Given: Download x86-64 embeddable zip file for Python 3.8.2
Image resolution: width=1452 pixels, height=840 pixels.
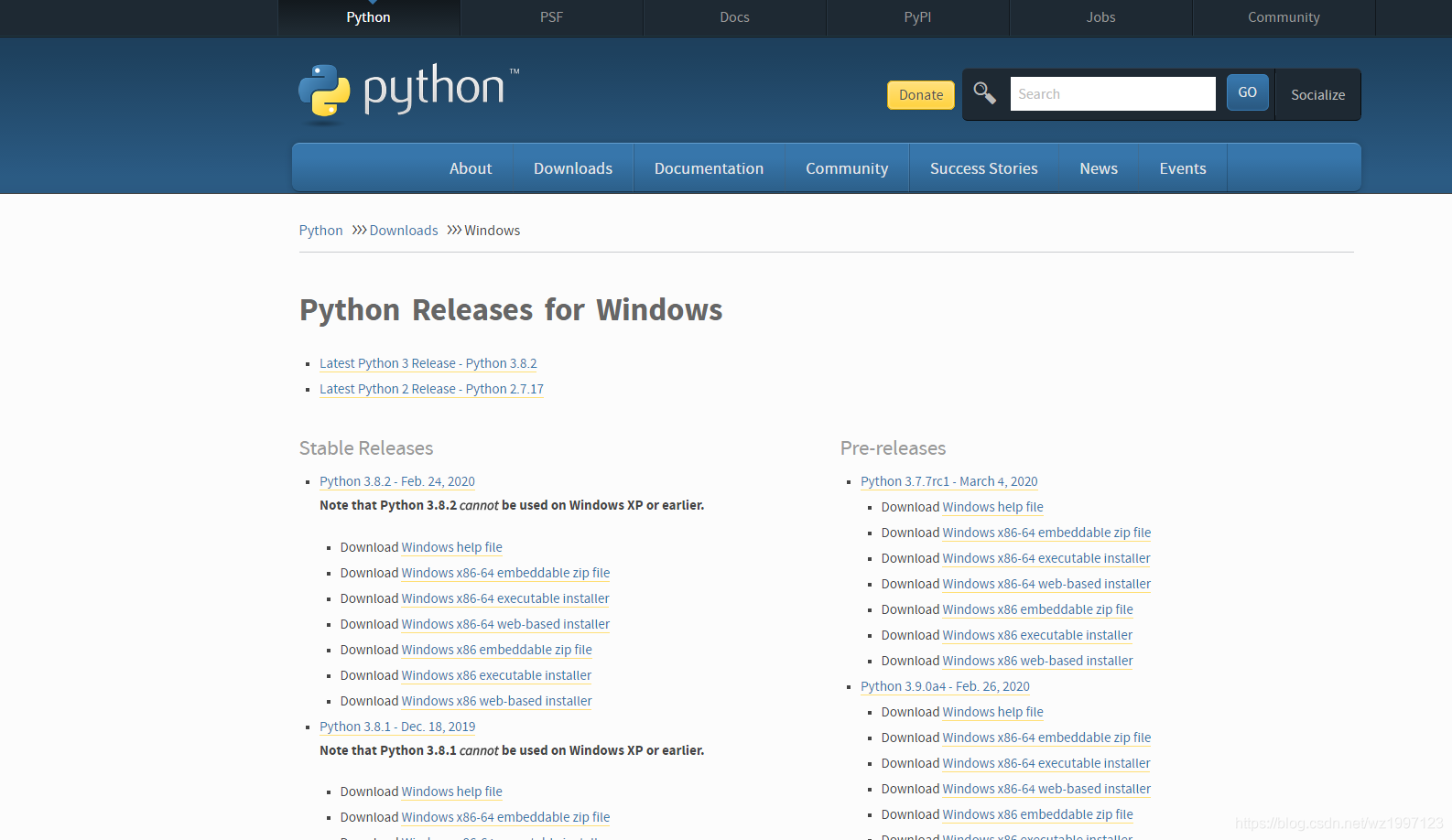Looking at the screenshot, I should pyautogui.click(x=505, y=573).
